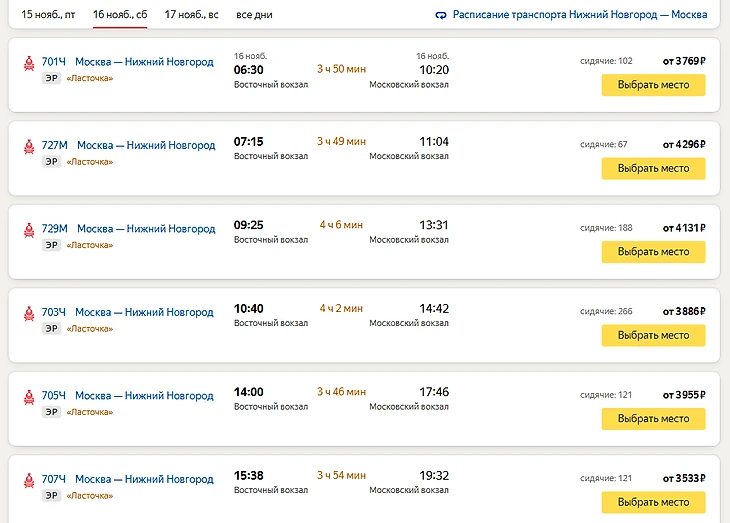Switch to the 17 нояб., вс tab

point(191,15)
